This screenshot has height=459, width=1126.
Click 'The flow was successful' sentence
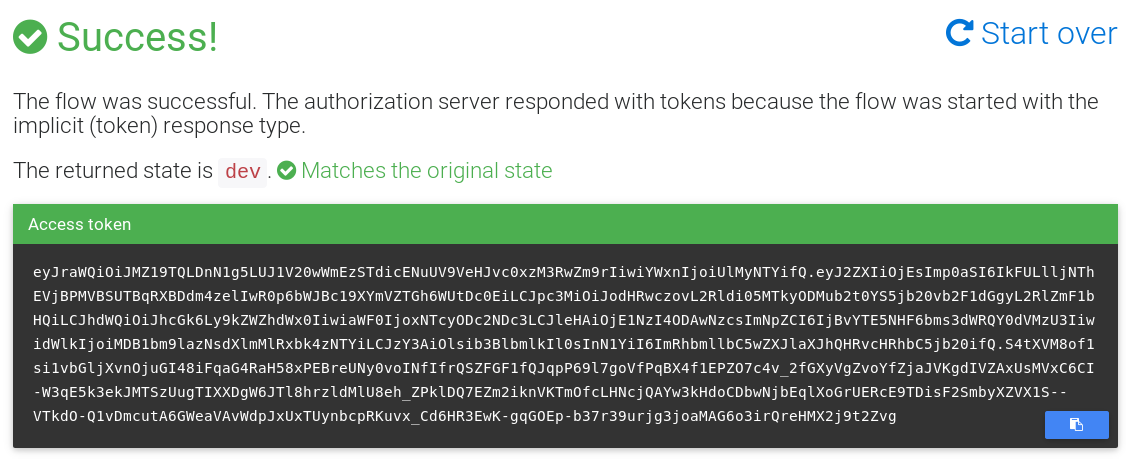tap(130, 102)
